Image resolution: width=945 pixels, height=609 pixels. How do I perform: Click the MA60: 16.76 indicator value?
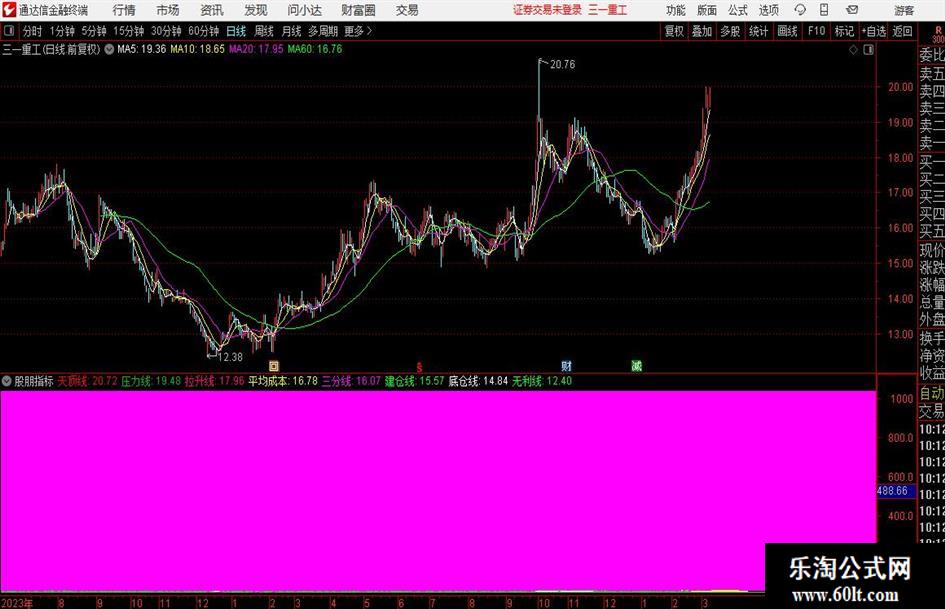pos(315,49)
